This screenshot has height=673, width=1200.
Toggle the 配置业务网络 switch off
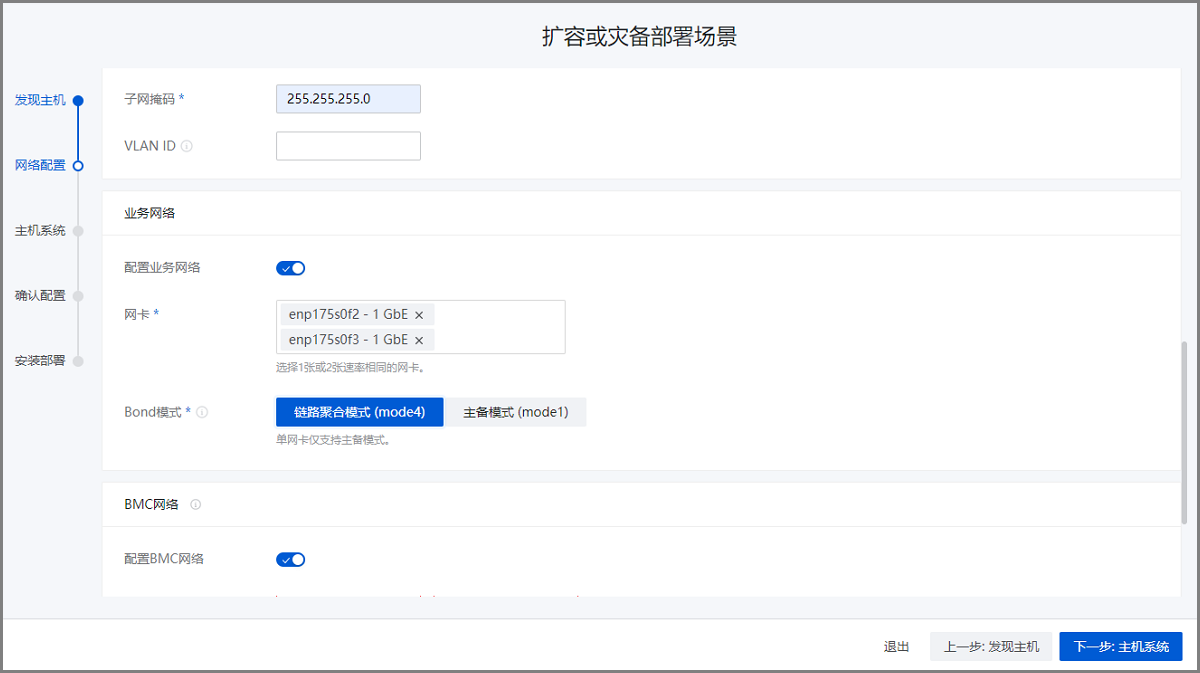(x=290, y=268)
